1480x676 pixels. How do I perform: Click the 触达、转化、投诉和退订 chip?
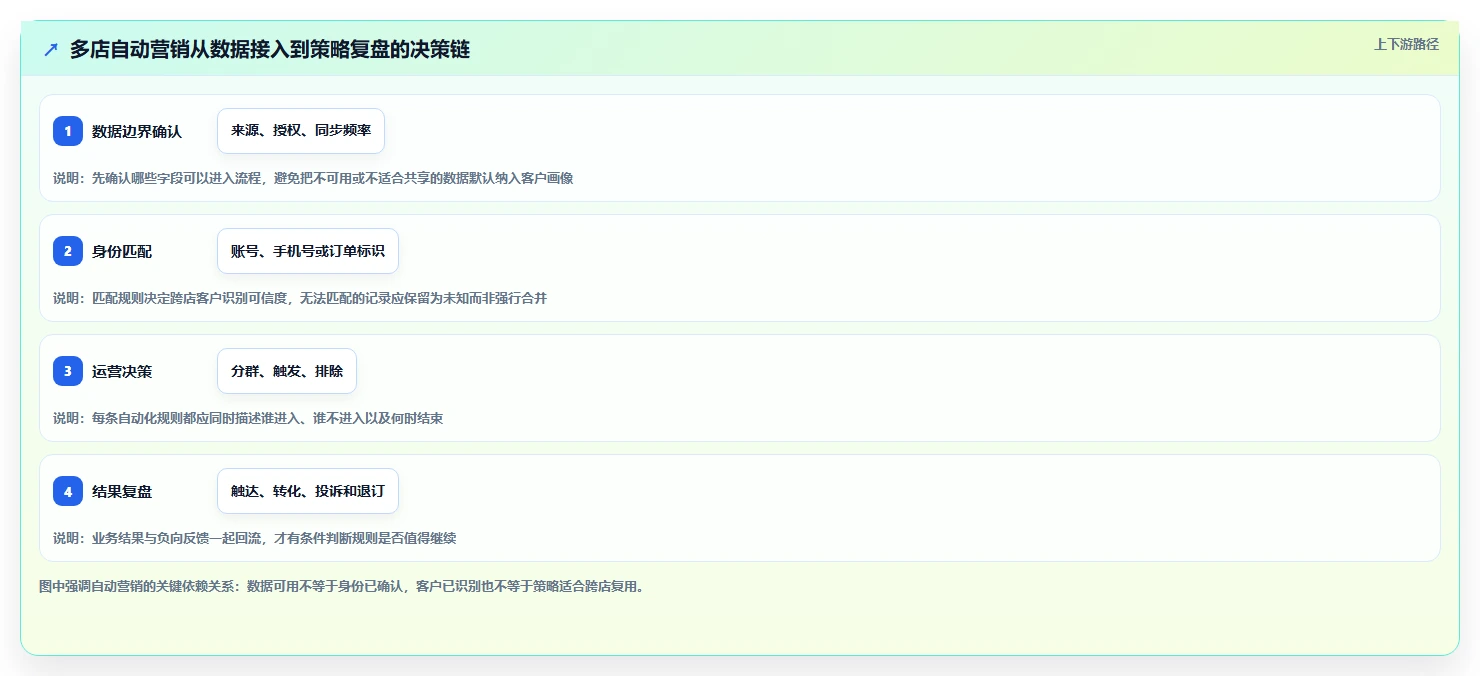[x=308, y=491]
